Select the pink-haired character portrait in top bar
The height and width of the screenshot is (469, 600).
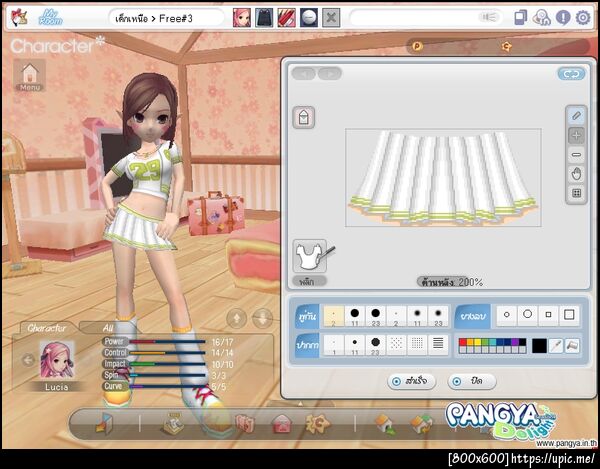coord(242,18)
